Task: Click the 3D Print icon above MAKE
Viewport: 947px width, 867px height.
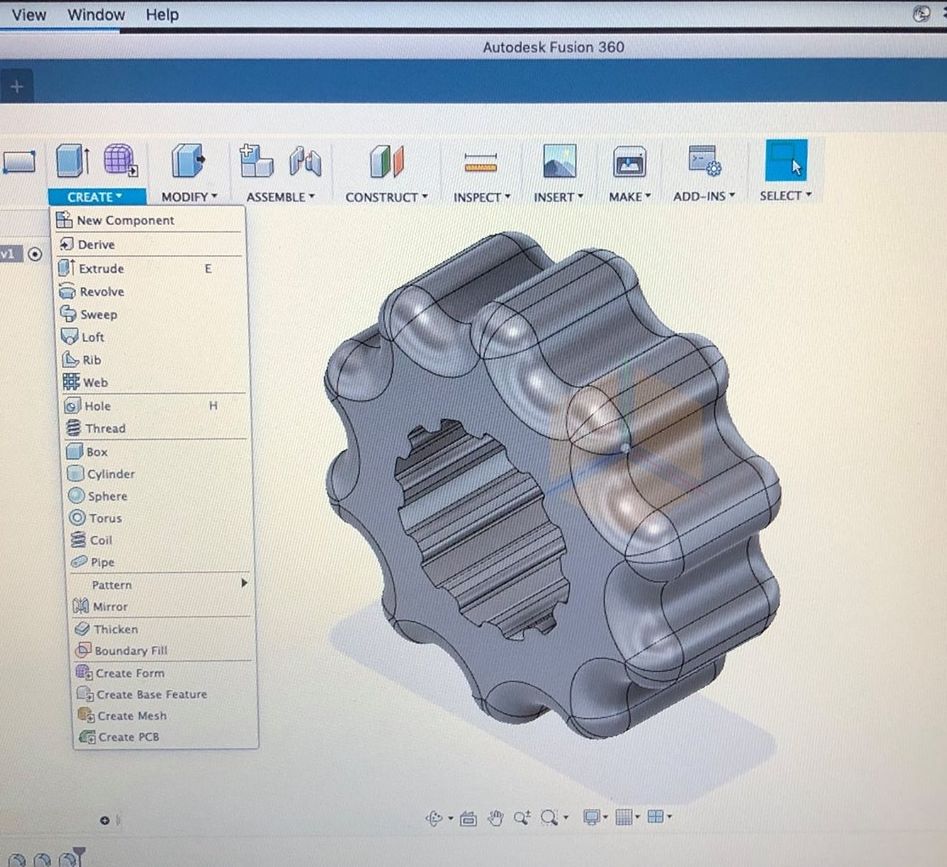Action: point(629,161)
